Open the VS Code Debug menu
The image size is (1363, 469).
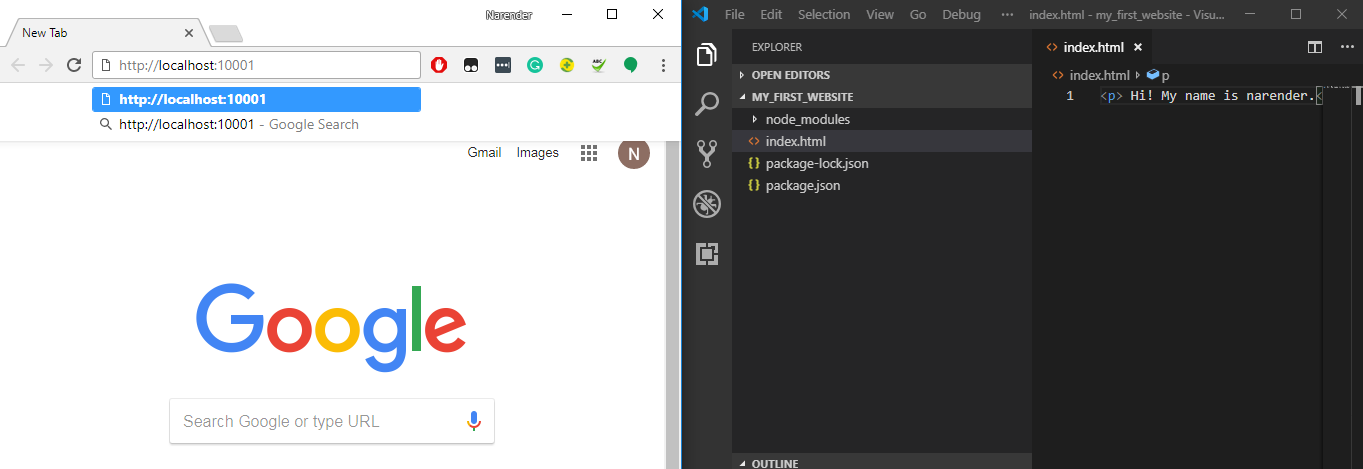point(961,14)
